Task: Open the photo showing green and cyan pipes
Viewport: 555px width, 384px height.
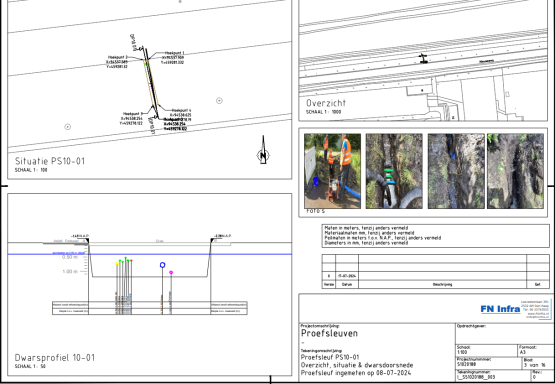Action: [394, 171]
